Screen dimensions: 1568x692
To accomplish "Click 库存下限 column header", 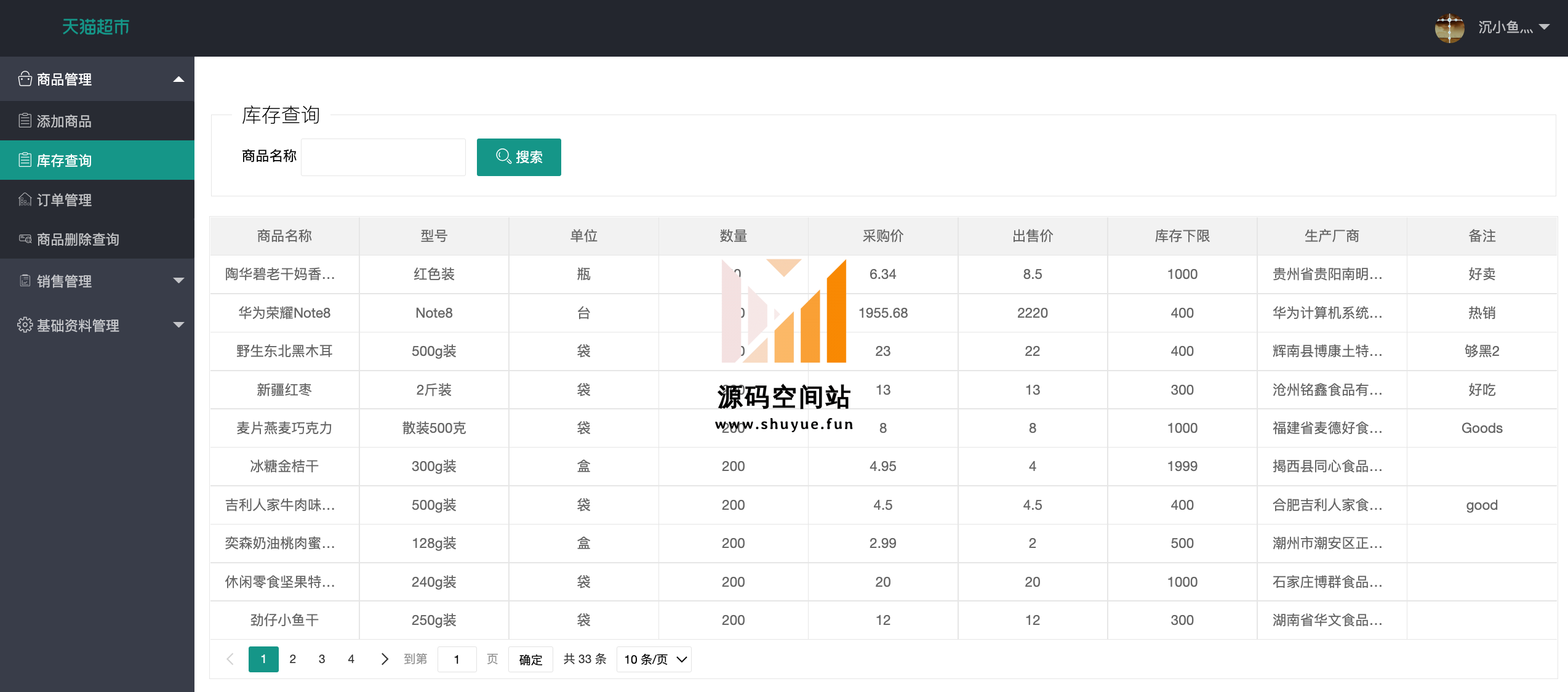I will 1182,236.
